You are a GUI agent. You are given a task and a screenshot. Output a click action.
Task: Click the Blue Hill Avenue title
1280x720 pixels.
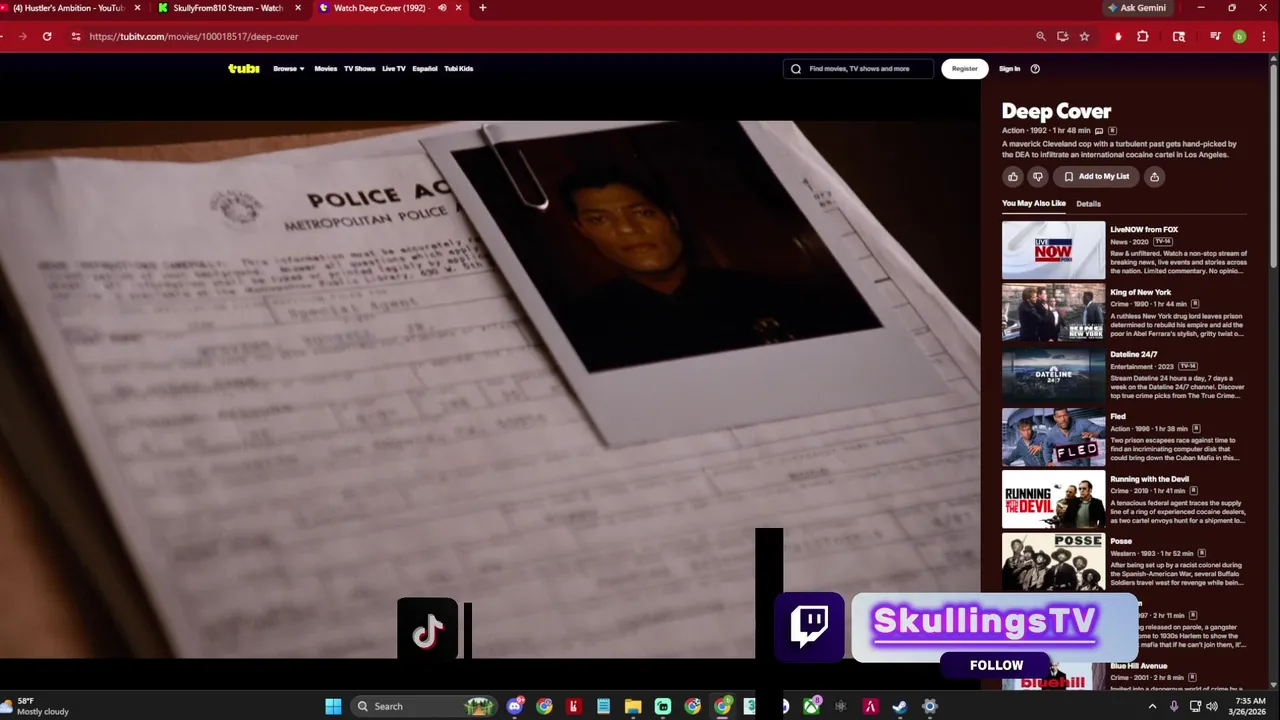coord(1138,666)
